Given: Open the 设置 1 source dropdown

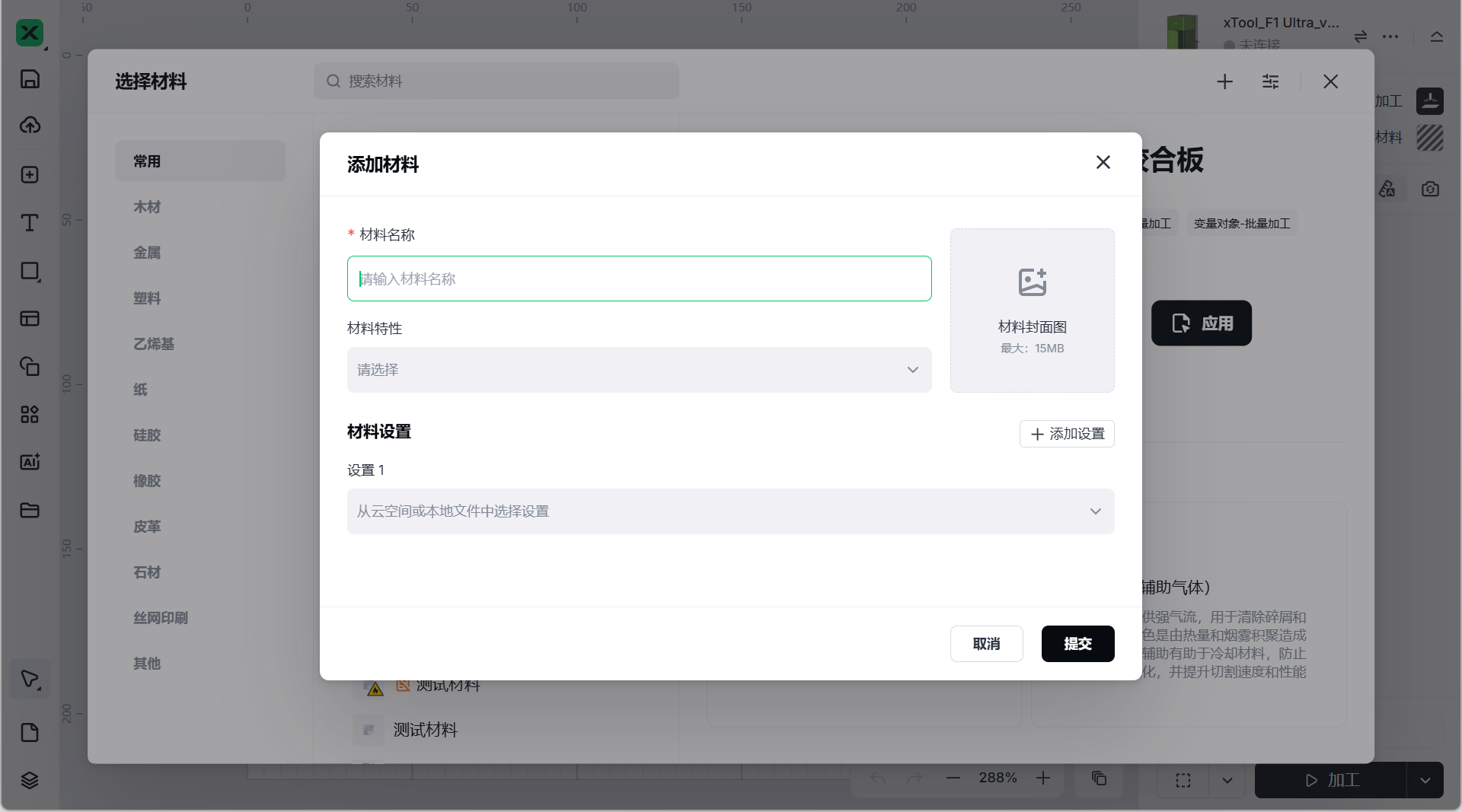Looking at the screenshot, I should [730, 511].
